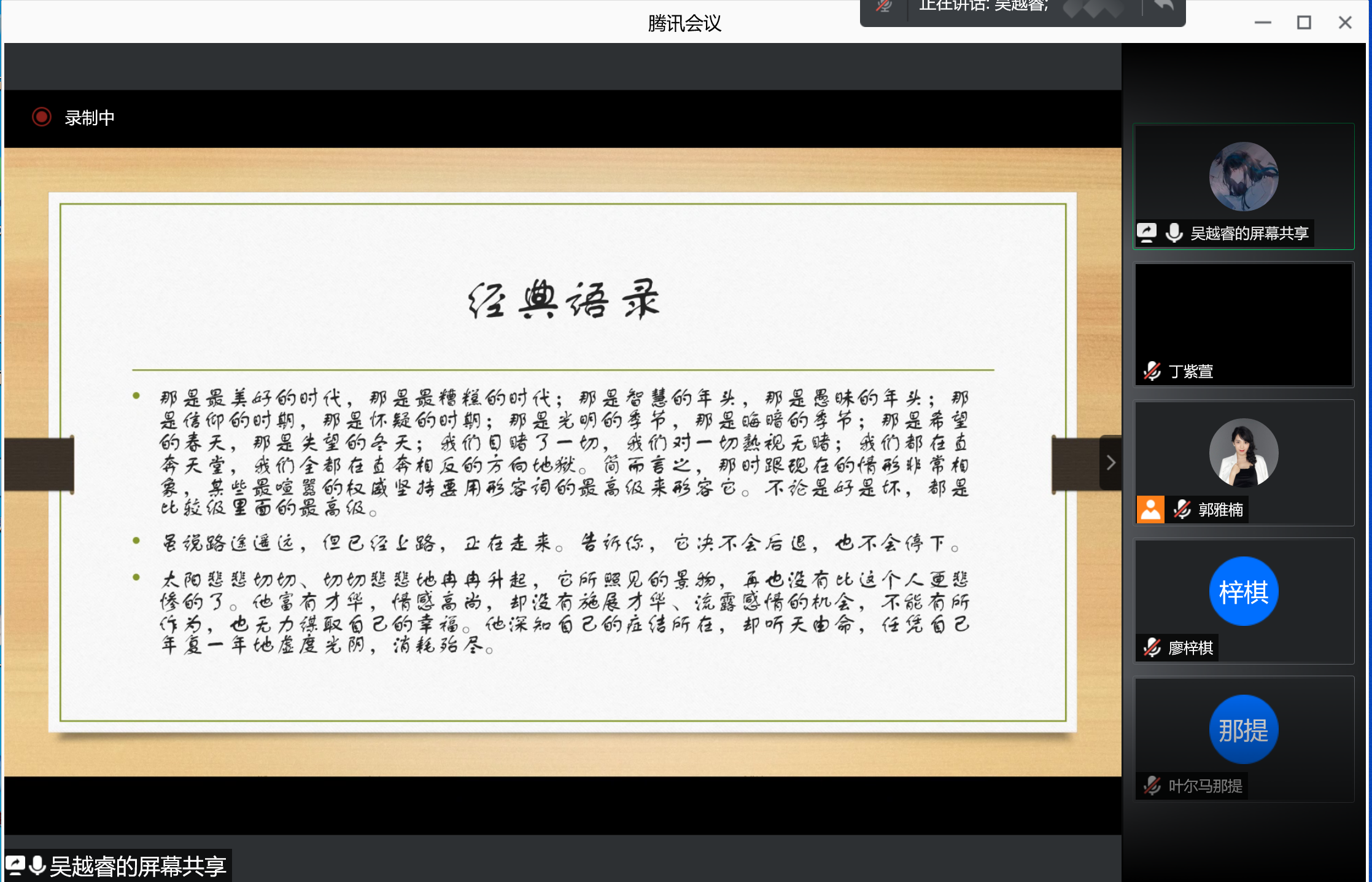The image size is (1372, 882).
Task: Click 叶尔马那提 muted microphone icon
Action: coord(1152,786)
